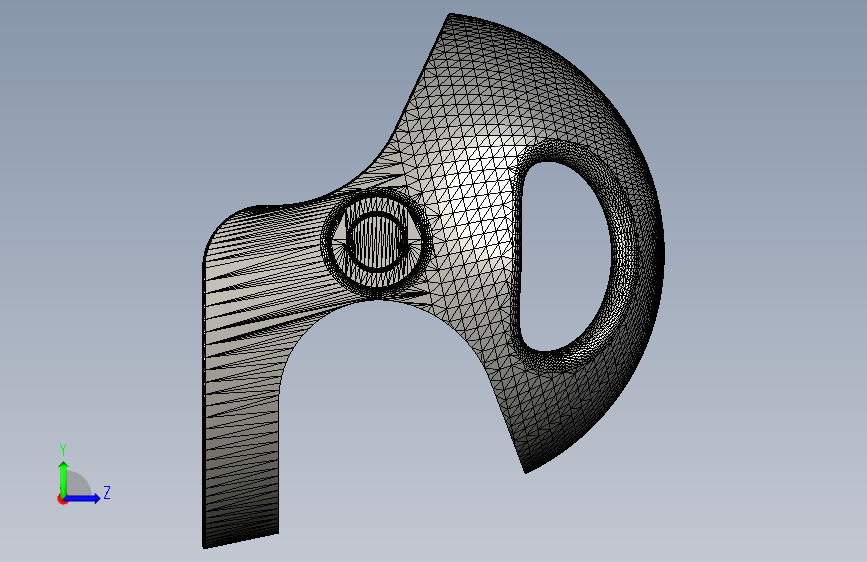Click the Y label on the axis triad
The width and height of the screenshot is (867, 562).
tap(63, 450)
